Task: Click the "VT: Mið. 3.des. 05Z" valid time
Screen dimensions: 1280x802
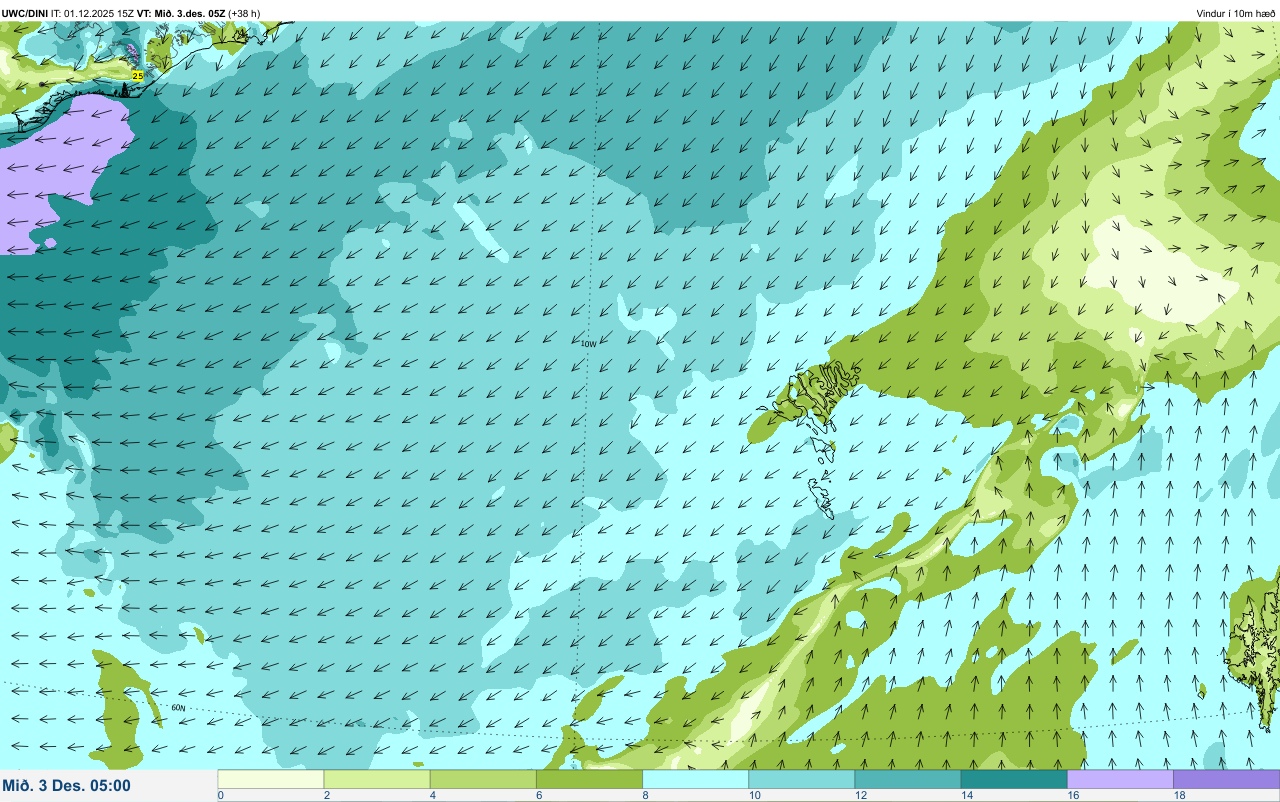Action: coord(181,13)
